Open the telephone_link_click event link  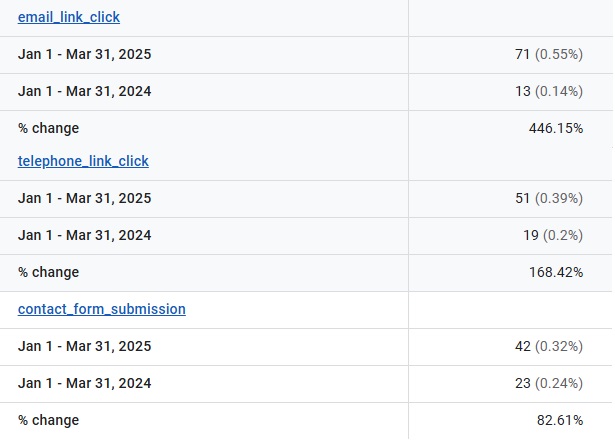pos(83,161)
